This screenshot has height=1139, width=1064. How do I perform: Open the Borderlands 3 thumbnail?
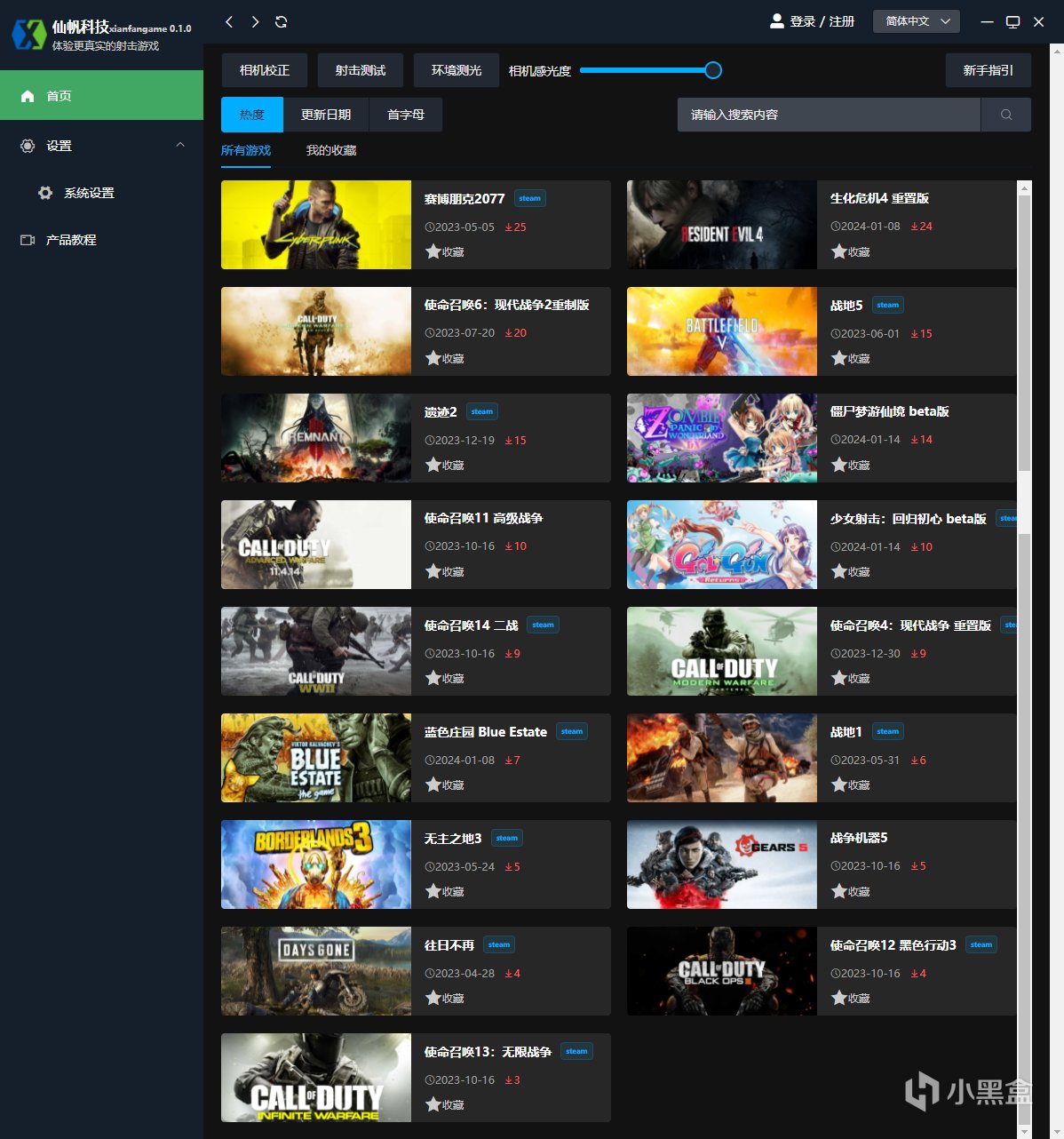coord(316,864)
